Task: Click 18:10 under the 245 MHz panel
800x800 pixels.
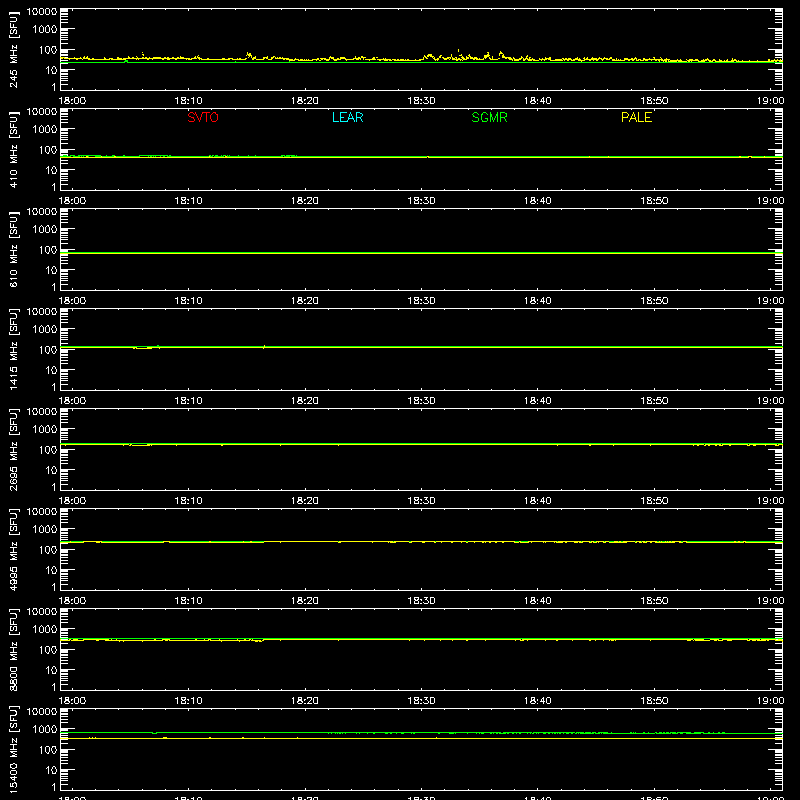Action: (188, 101)
